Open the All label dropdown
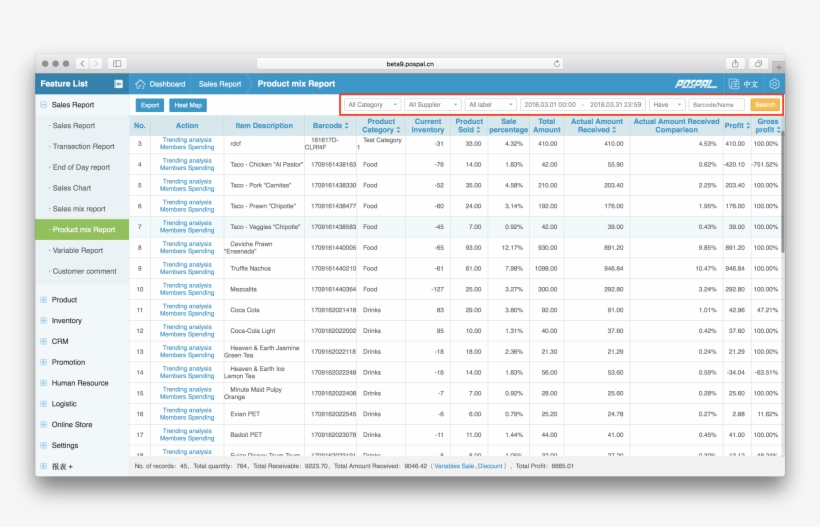The height and width of the screenshot is (527, 820). point(491,105)
